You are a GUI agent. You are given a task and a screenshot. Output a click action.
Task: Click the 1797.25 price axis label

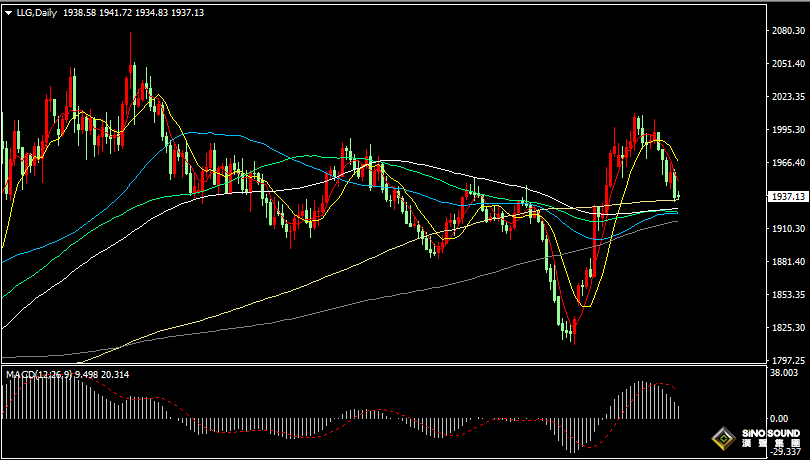[x=790, y=360]
